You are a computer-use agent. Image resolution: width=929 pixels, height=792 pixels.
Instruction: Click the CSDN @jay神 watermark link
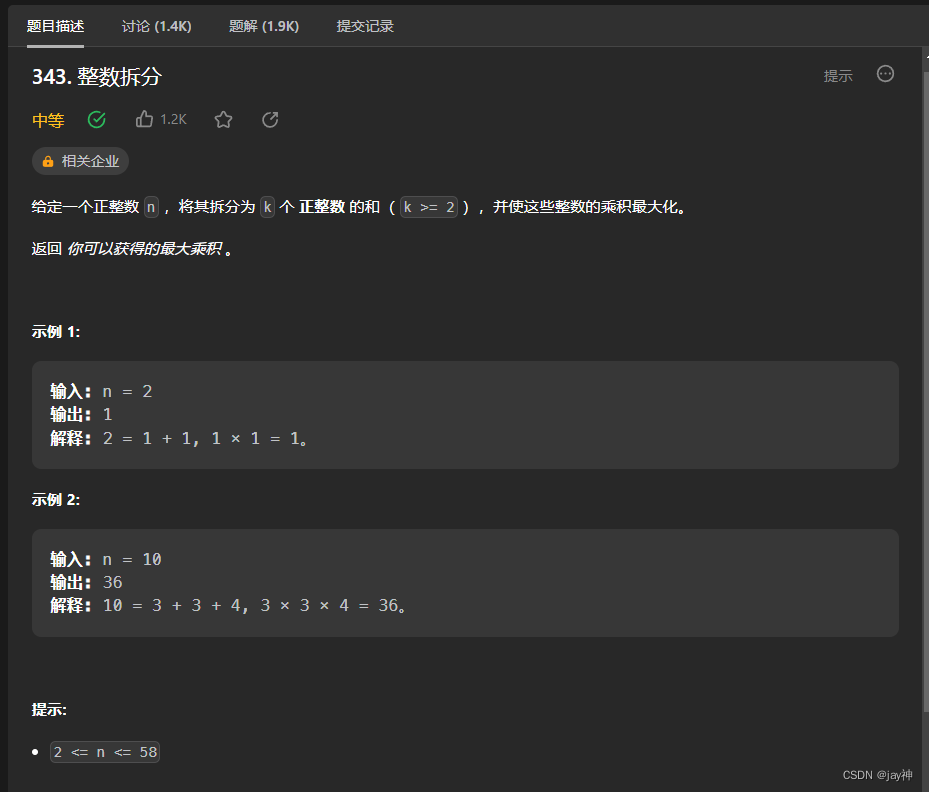coord(876,775)
